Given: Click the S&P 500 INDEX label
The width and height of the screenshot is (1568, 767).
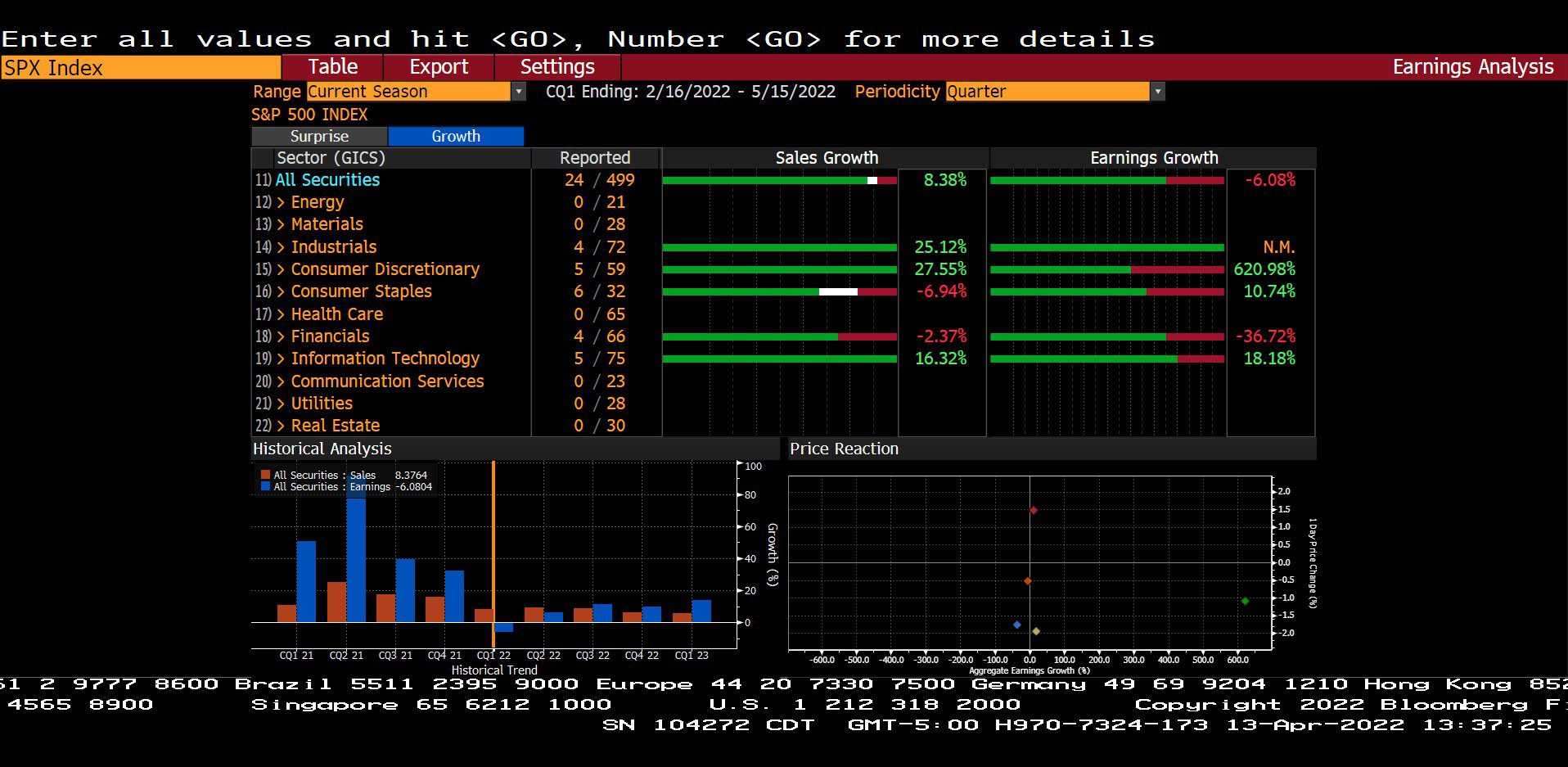Looking at the screenshot, I should click(309, 115).
